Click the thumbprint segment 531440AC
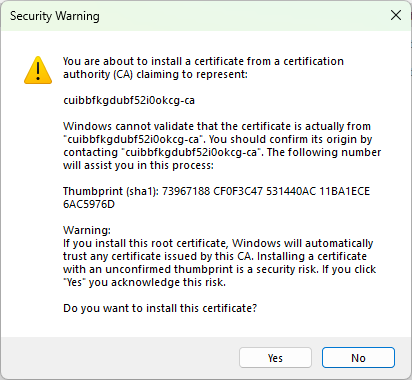This screenshot has width=412, height=380. [291, 191]
